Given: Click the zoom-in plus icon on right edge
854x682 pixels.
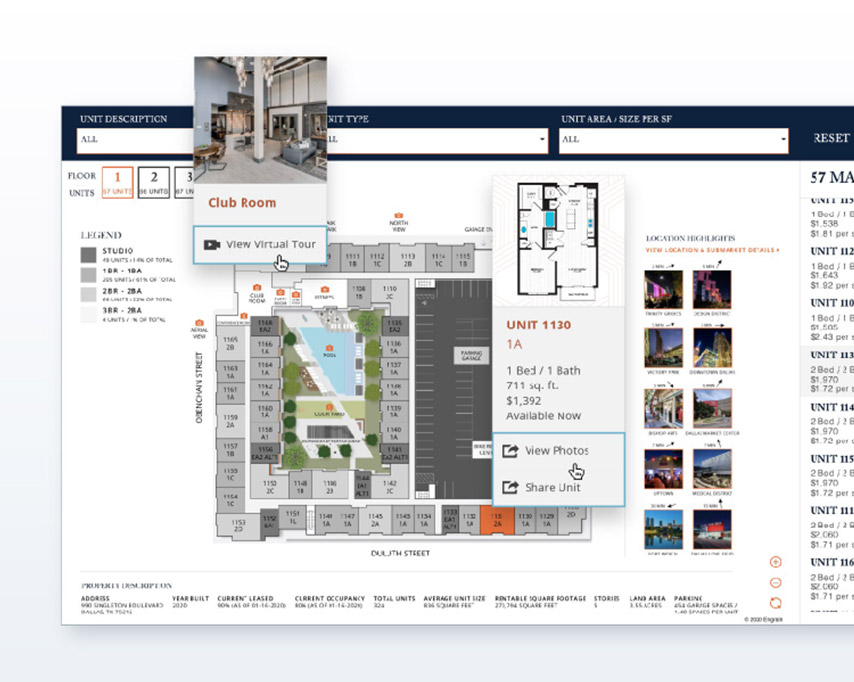Looking at the screenshot, I should pos(776,563).
